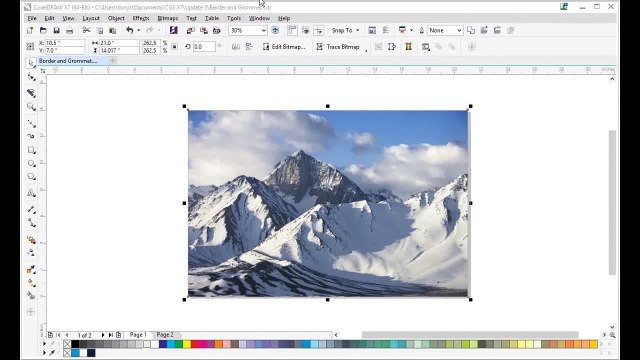Toggle show grid button
This screenshot has width=640, height=360.
305,30
